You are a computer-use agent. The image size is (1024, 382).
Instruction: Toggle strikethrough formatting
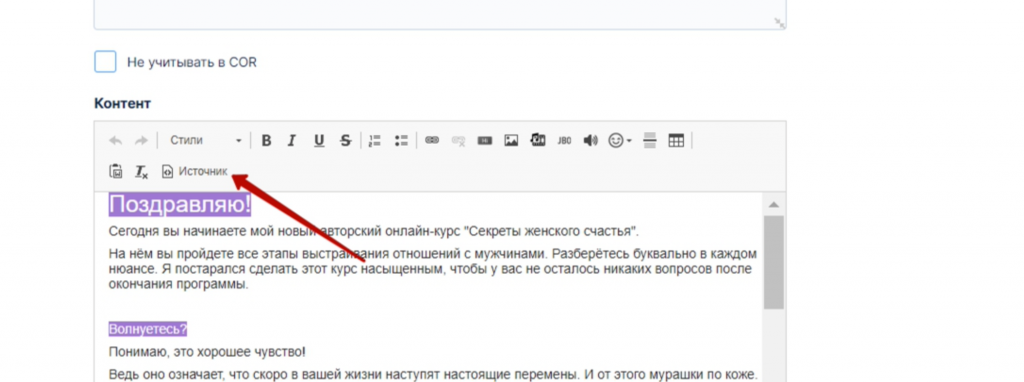(x=345, y=140)
